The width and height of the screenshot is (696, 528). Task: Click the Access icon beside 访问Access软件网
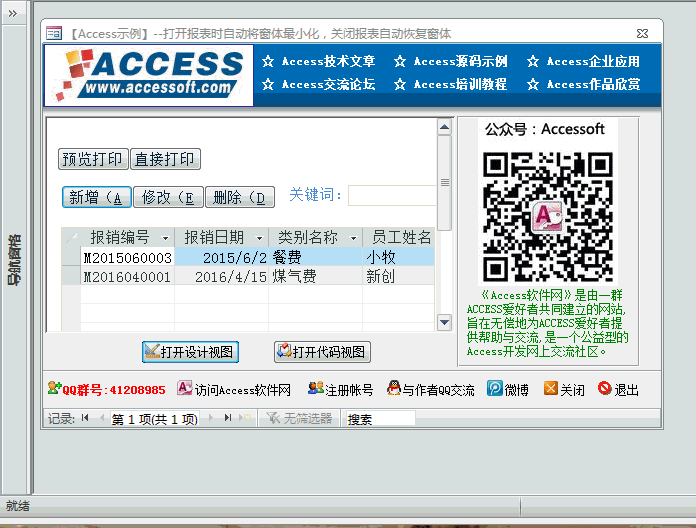tap(184, 388)
